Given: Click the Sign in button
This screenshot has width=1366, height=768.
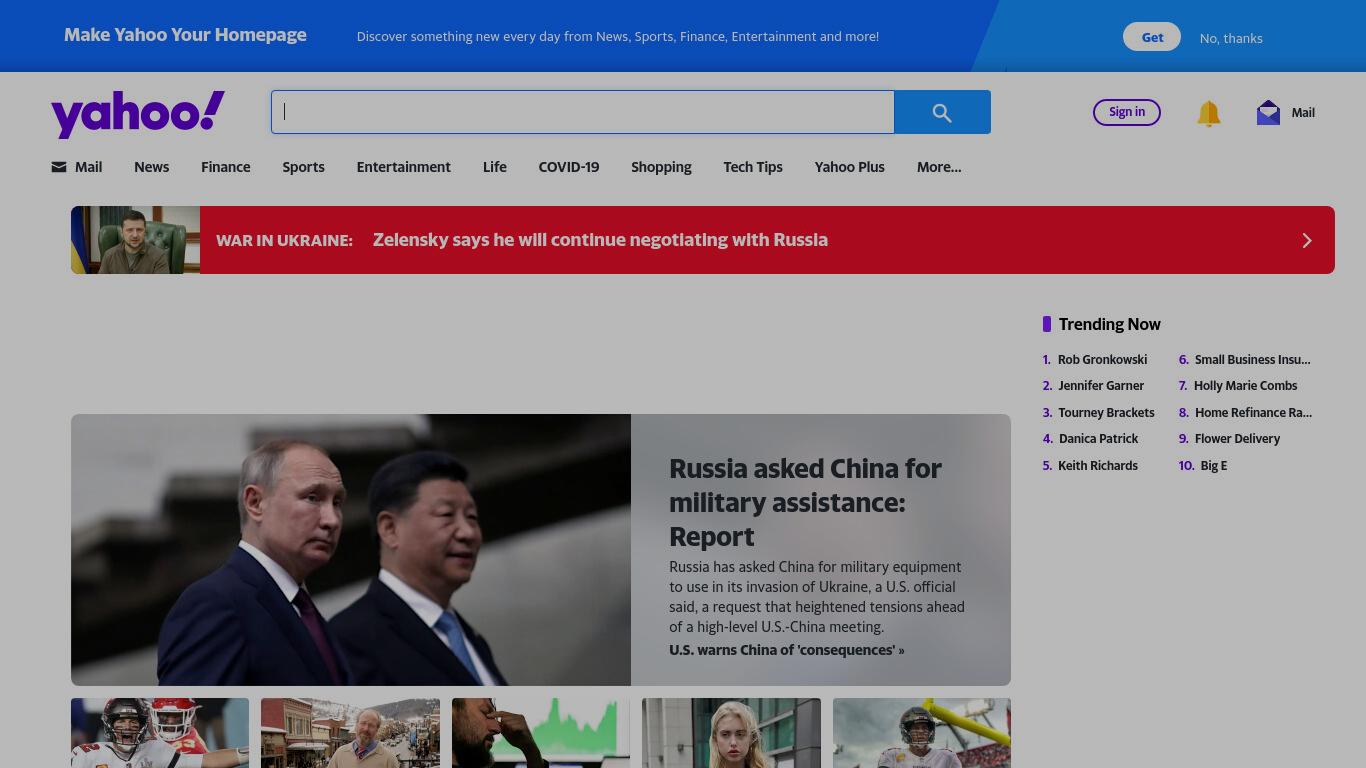Looking at the screenshot, I should click(x=1127, y=112).
